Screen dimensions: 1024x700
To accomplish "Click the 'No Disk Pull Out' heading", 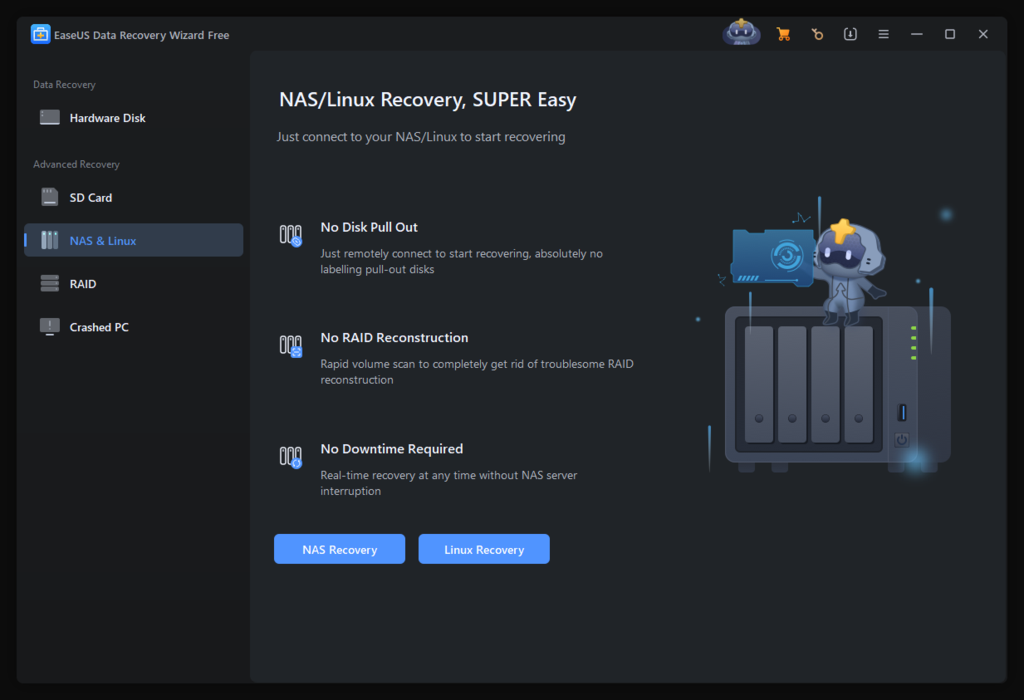I will point(369,227).
